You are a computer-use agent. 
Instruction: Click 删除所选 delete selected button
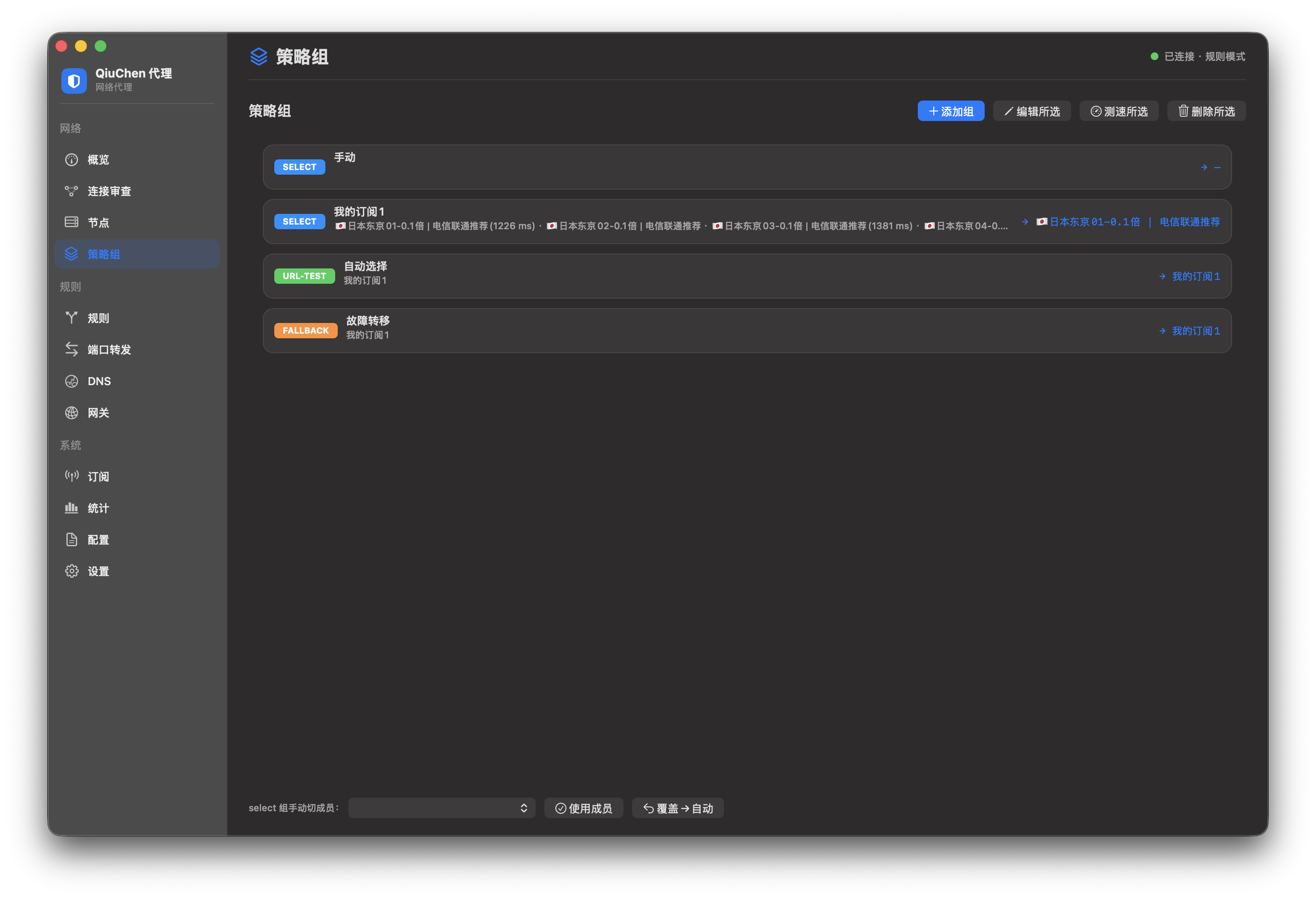[1206, 112]
